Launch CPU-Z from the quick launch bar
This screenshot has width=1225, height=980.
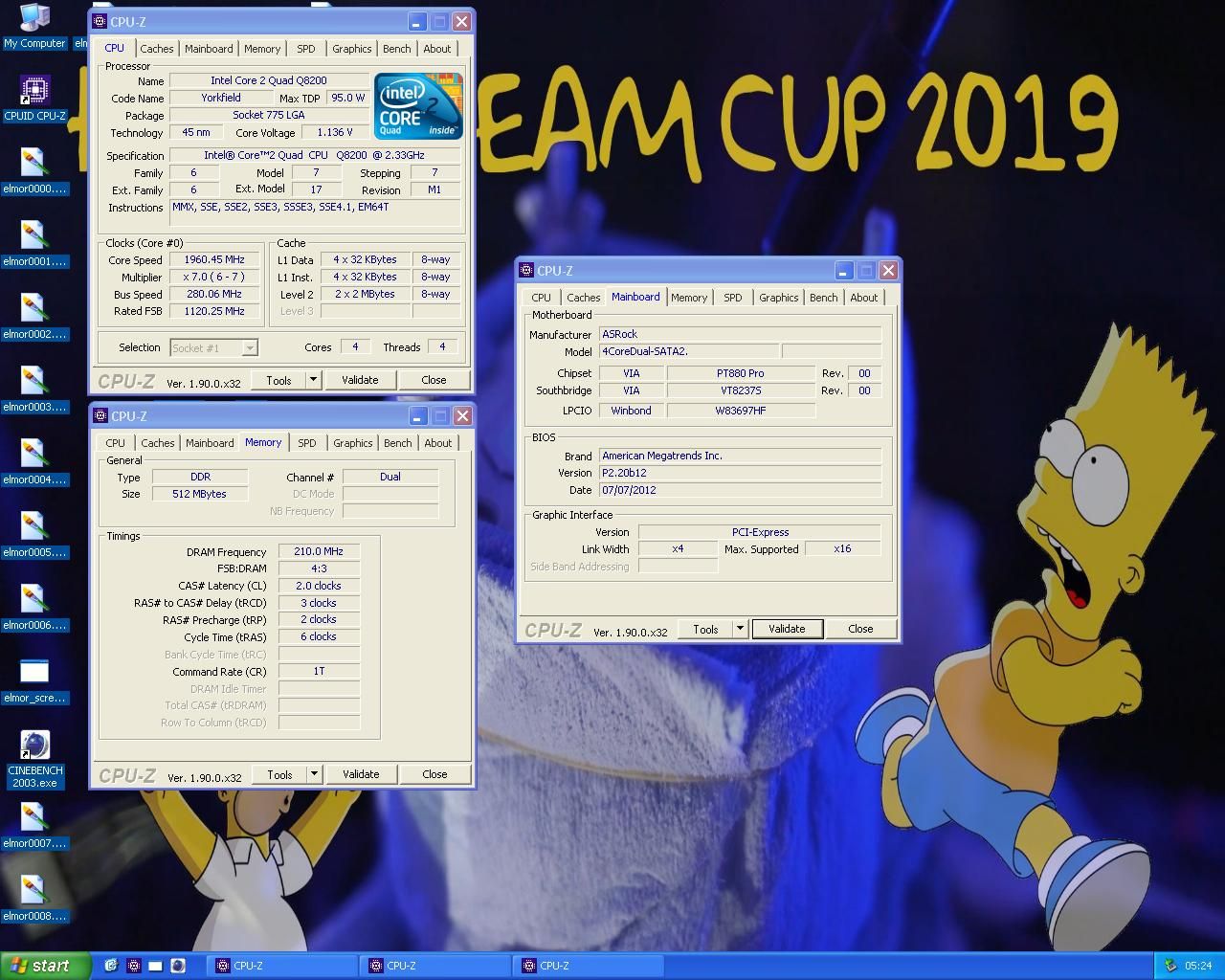pyautogui.click(x=133, y=966)
